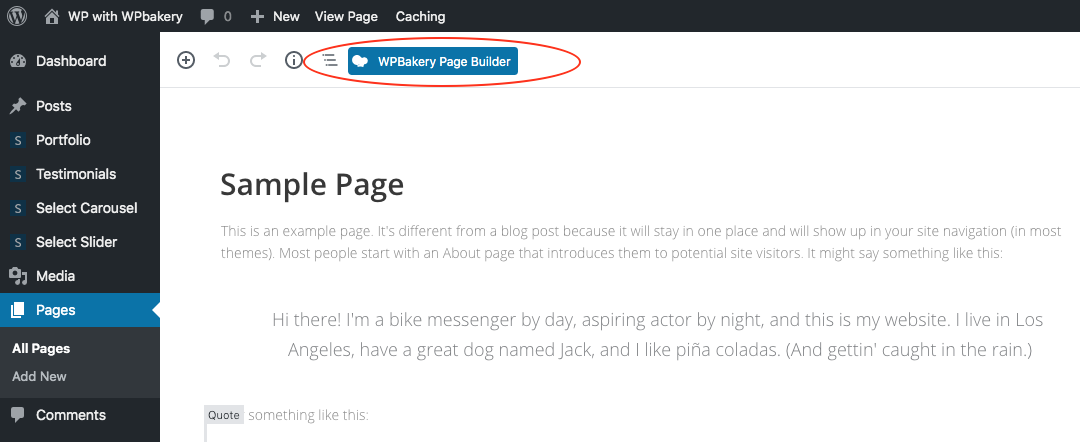Viewport: 1080px width, 442px height.
Task: Open the Caching menu
Action: 420,16
